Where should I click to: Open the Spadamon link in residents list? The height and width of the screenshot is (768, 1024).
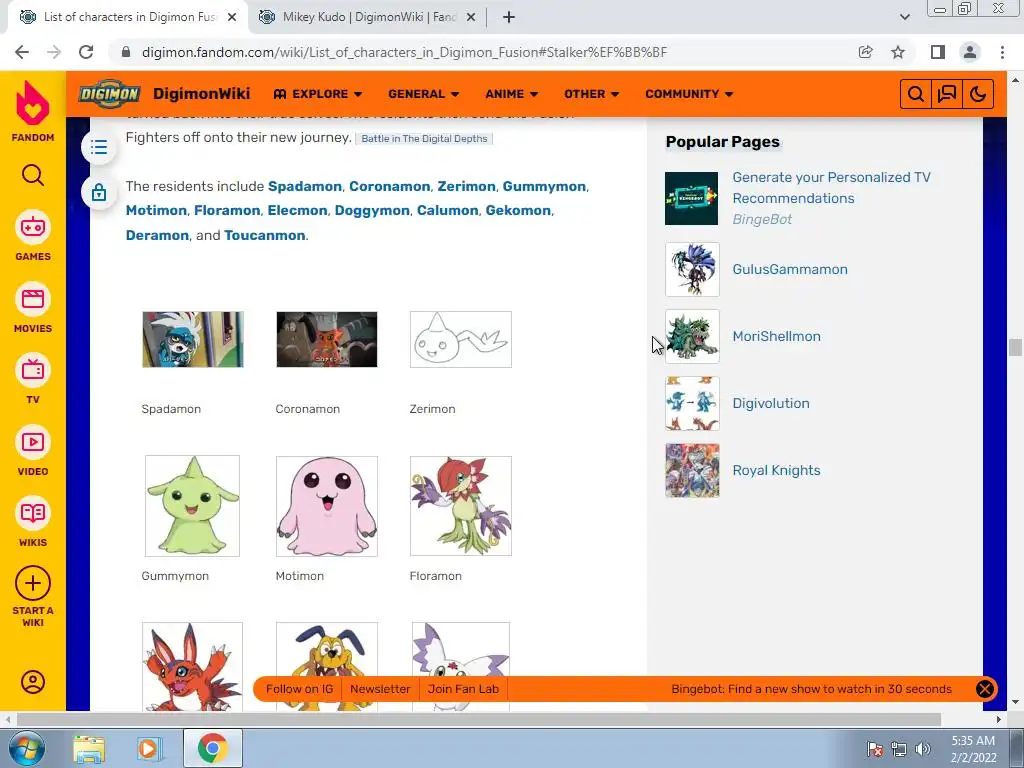305,186
